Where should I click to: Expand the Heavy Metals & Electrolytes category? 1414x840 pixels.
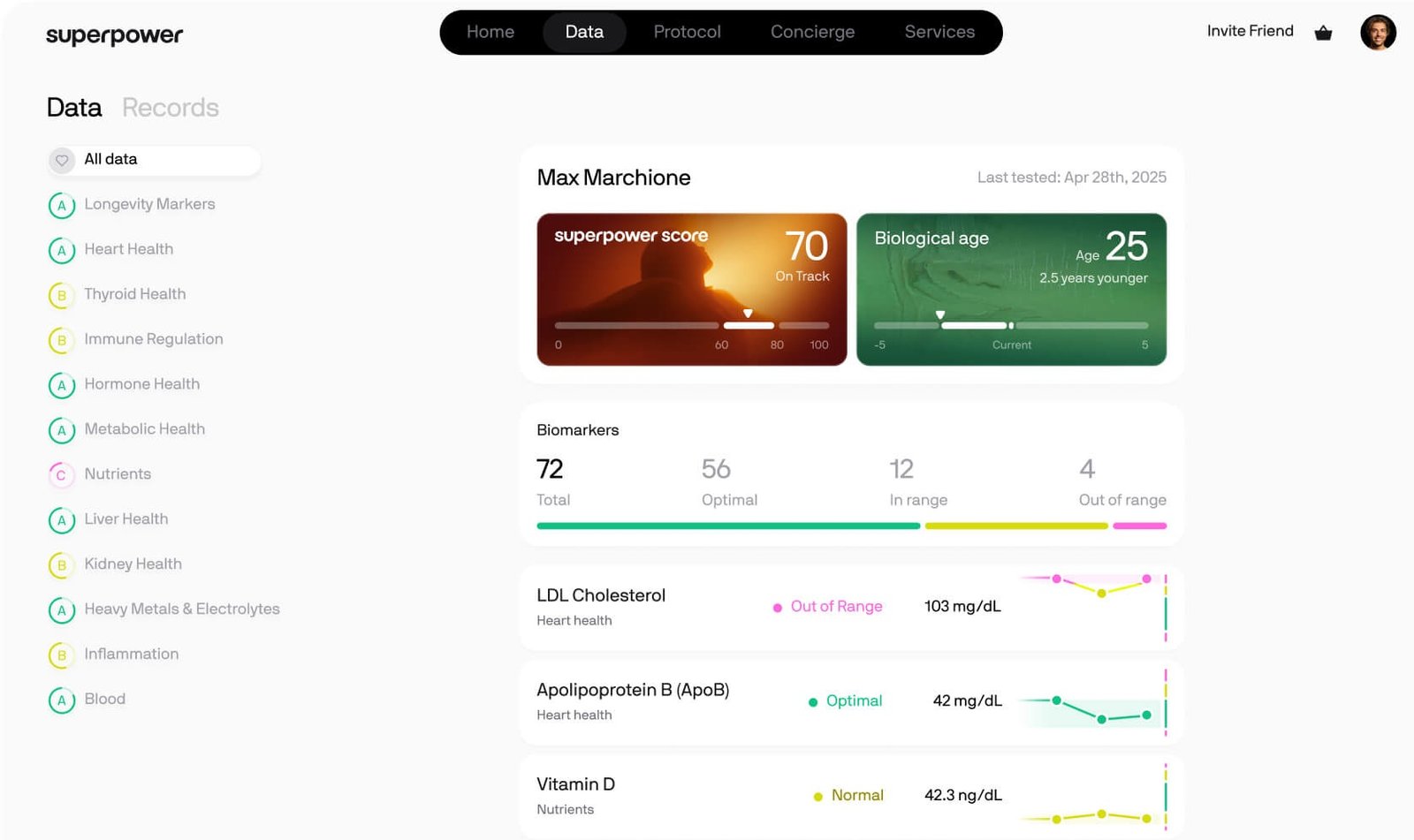pyautogui.click(x=181, y=609)
